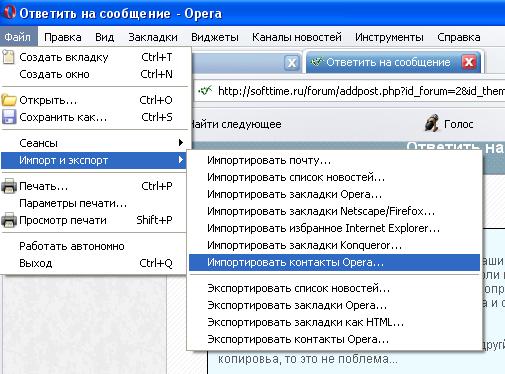Click the site icon in address bar
Viewport: 505px width, 374px height.
pos(205,90)
